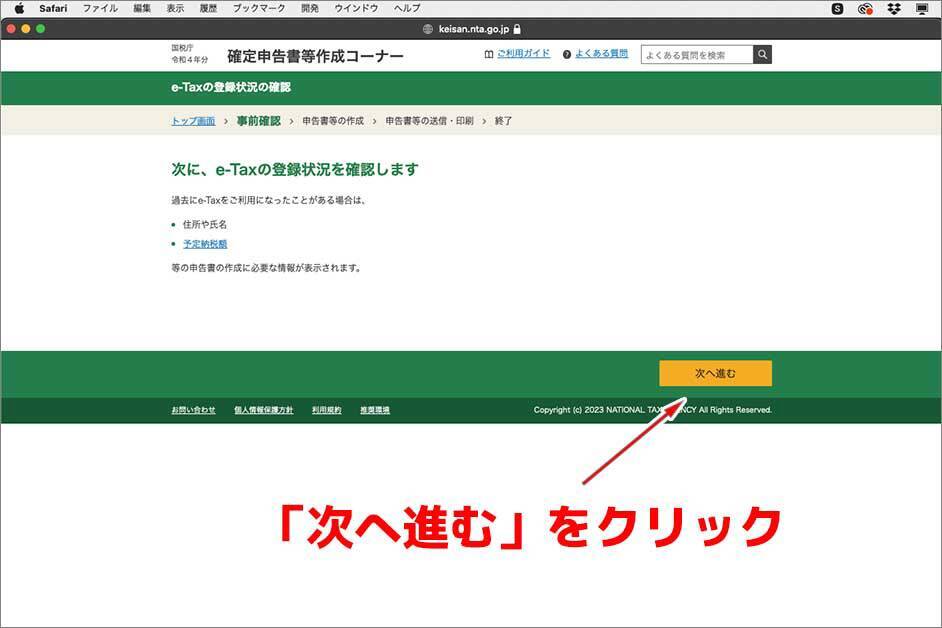
Task: Click the Dropbox menu bar icon
Action: tap(894, 8)
